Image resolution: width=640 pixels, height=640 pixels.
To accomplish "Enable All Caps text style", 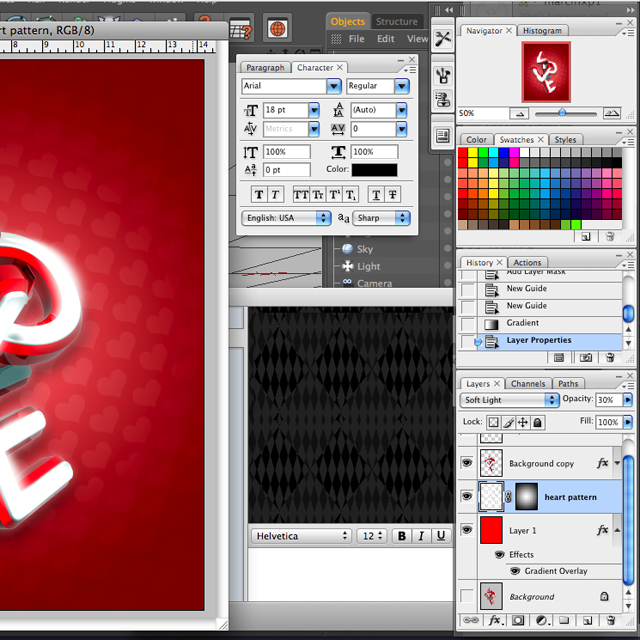I will coord(301,195).
